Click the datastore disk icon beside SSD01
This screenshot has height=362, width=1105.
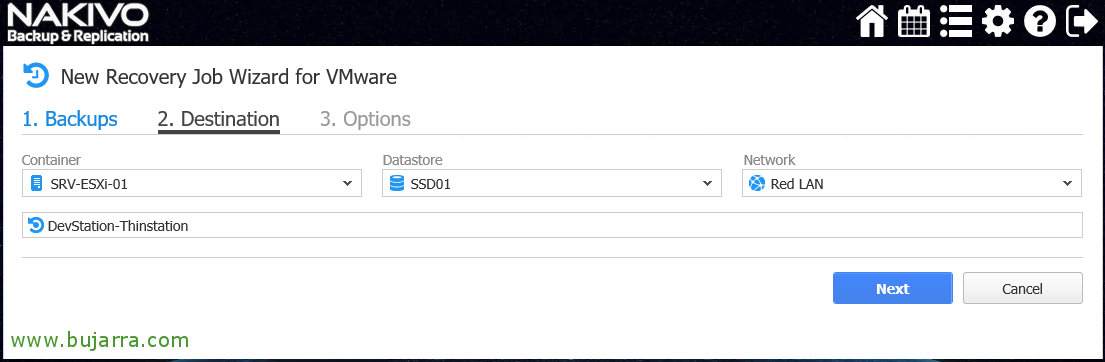(397, 184)
